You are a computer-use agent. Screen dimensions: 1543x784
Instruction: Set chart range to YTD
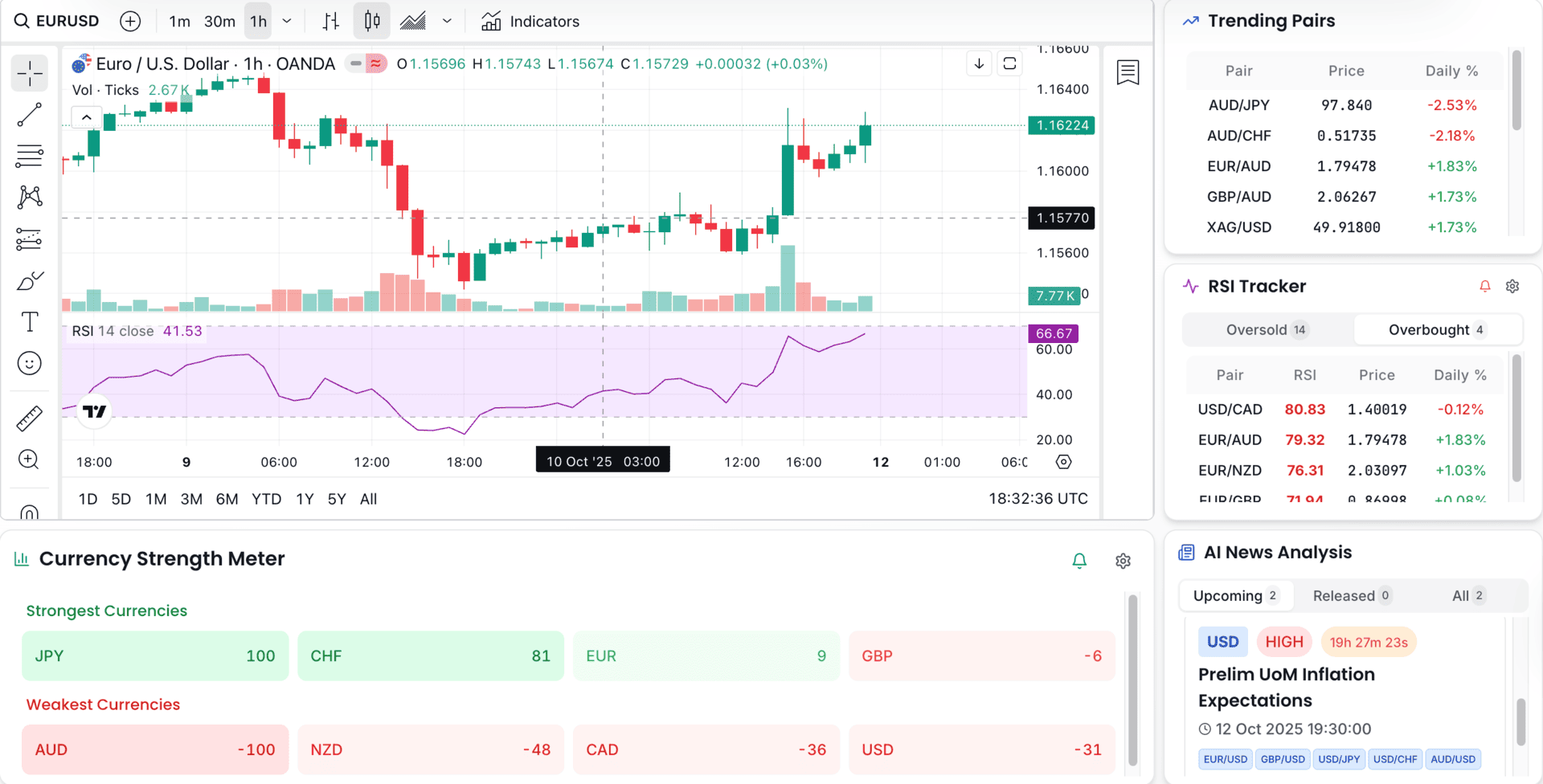click(266, 499)
